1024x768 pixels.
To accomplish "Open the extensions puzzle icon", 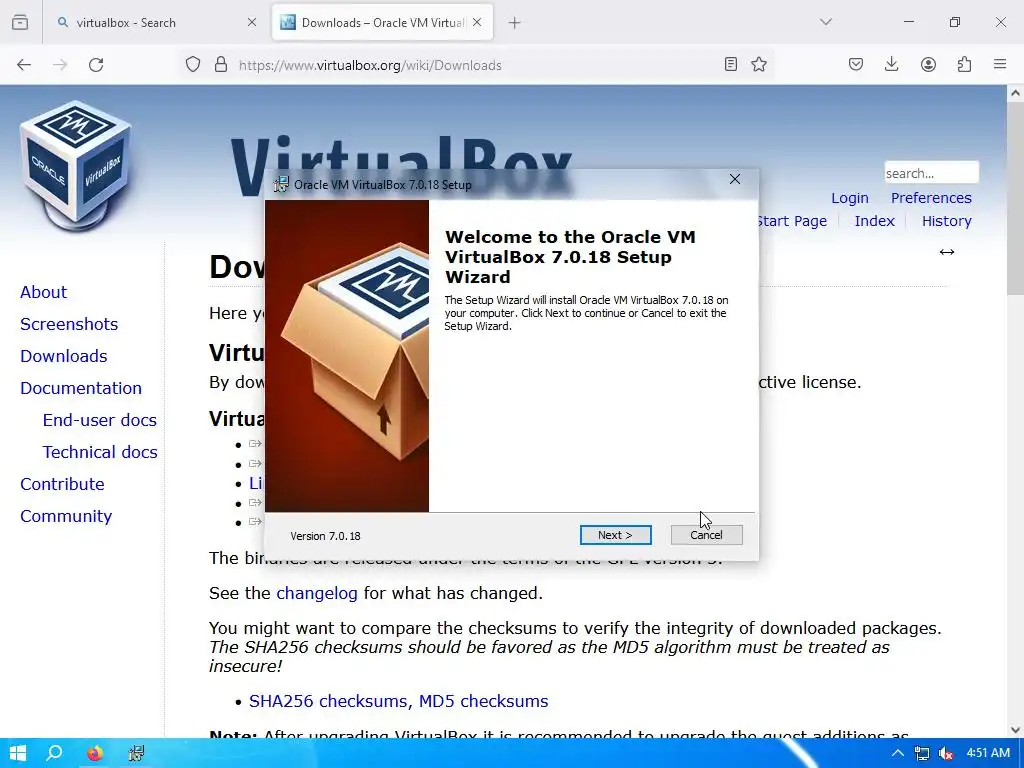I will click(964, 64).
